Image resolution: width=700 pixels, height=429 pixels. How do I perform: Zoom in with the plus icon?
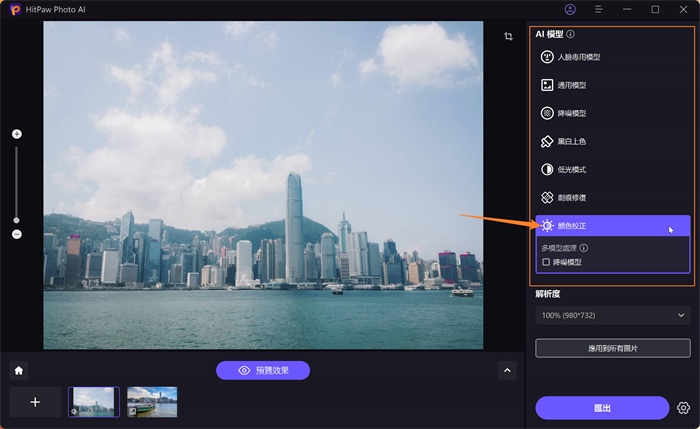click(17, 134)
